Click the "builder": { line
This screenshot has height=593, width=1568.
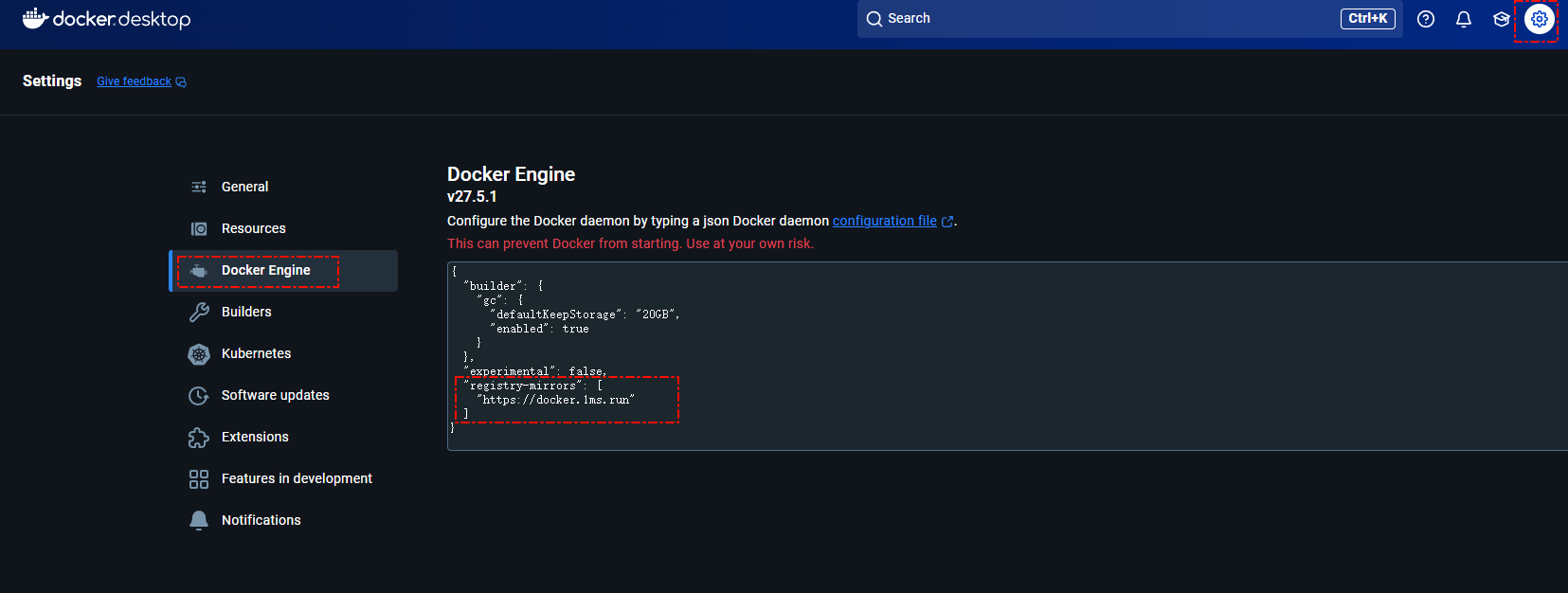(x=503, y=286)
